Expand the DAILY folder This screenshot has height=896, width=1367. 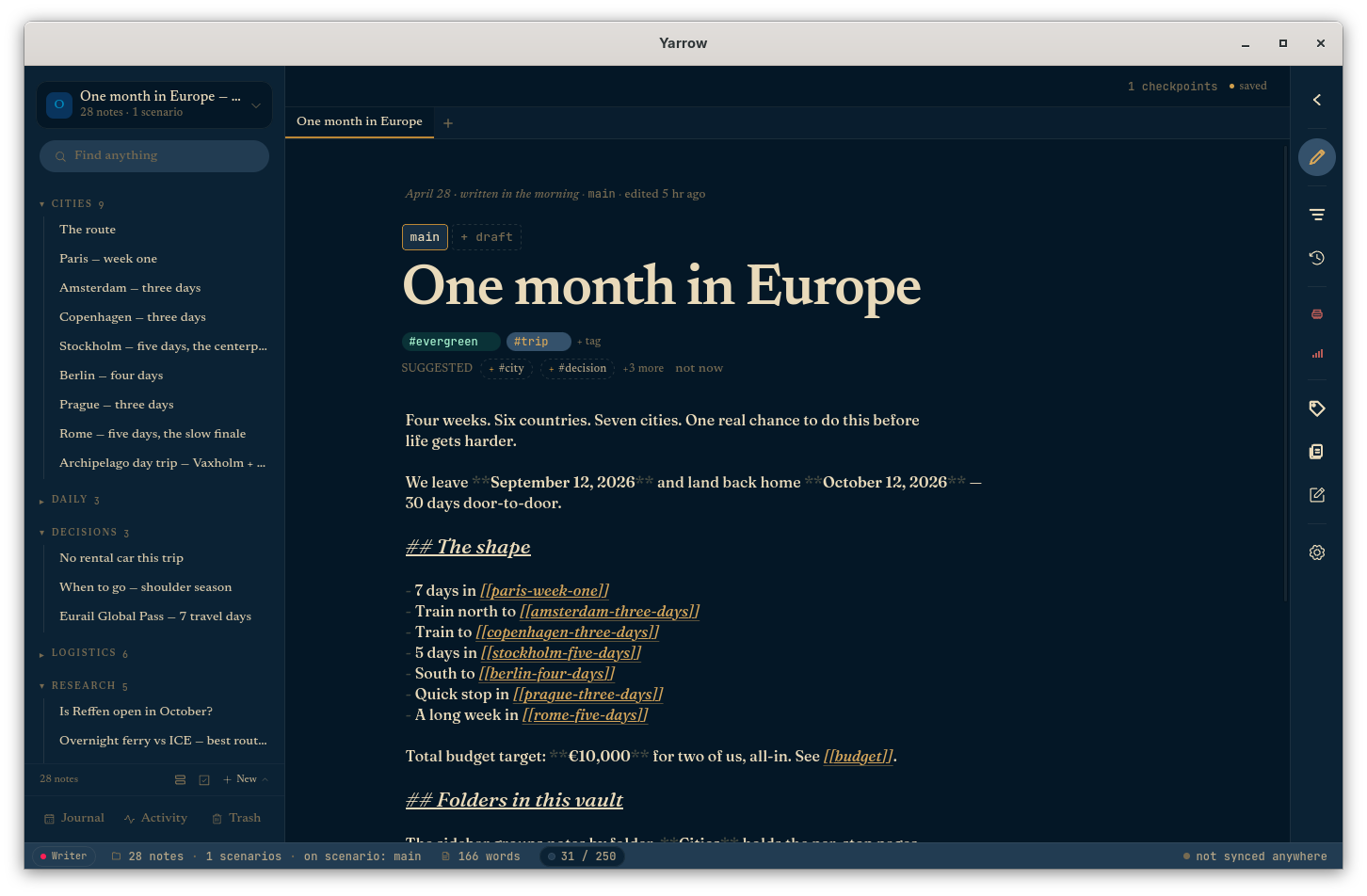70,500
